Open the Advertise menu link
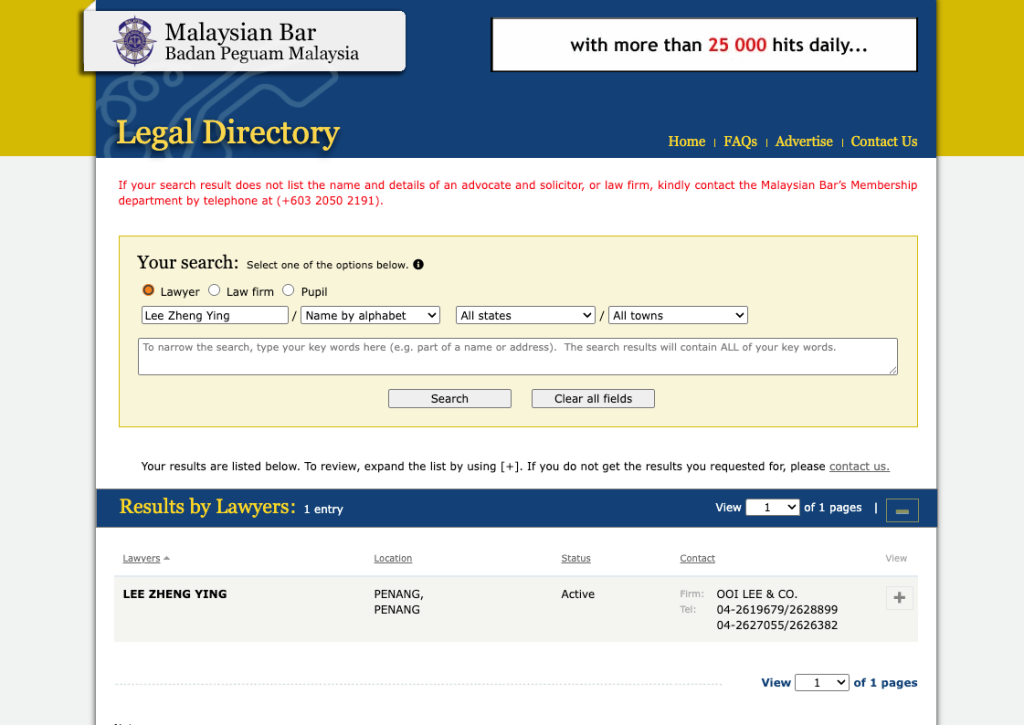Screen dimensions: 1024x725 [804, 141]
